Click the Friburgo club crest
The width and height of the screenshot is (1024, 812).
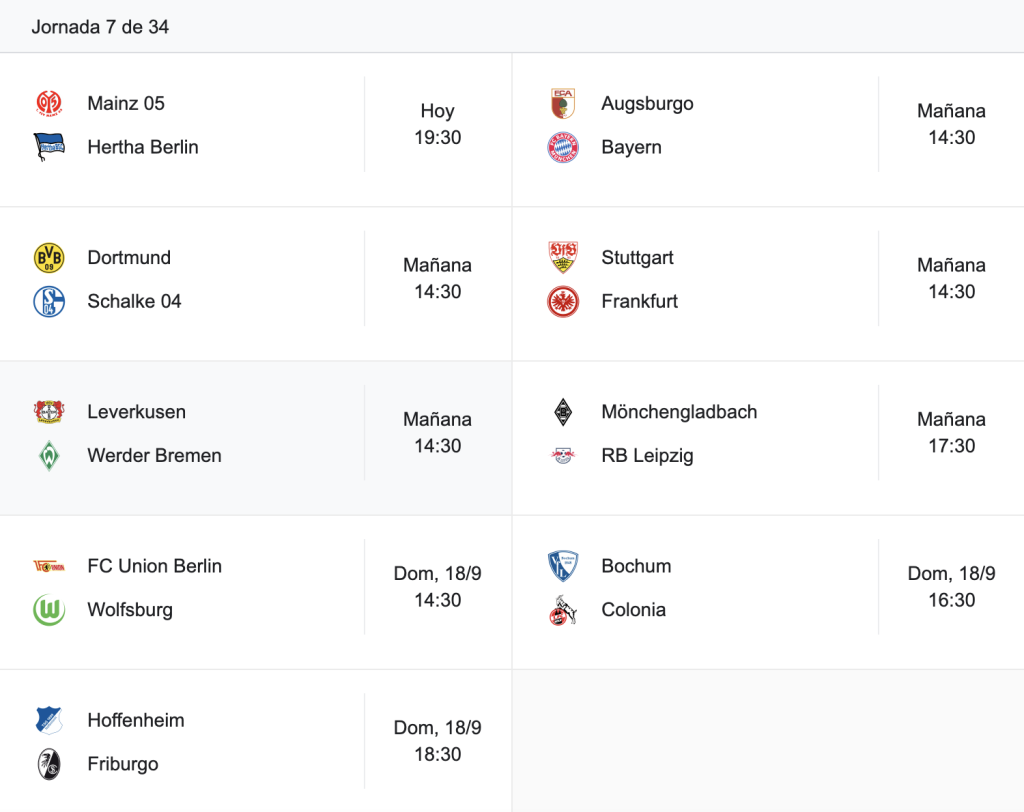tap(49, 764)
